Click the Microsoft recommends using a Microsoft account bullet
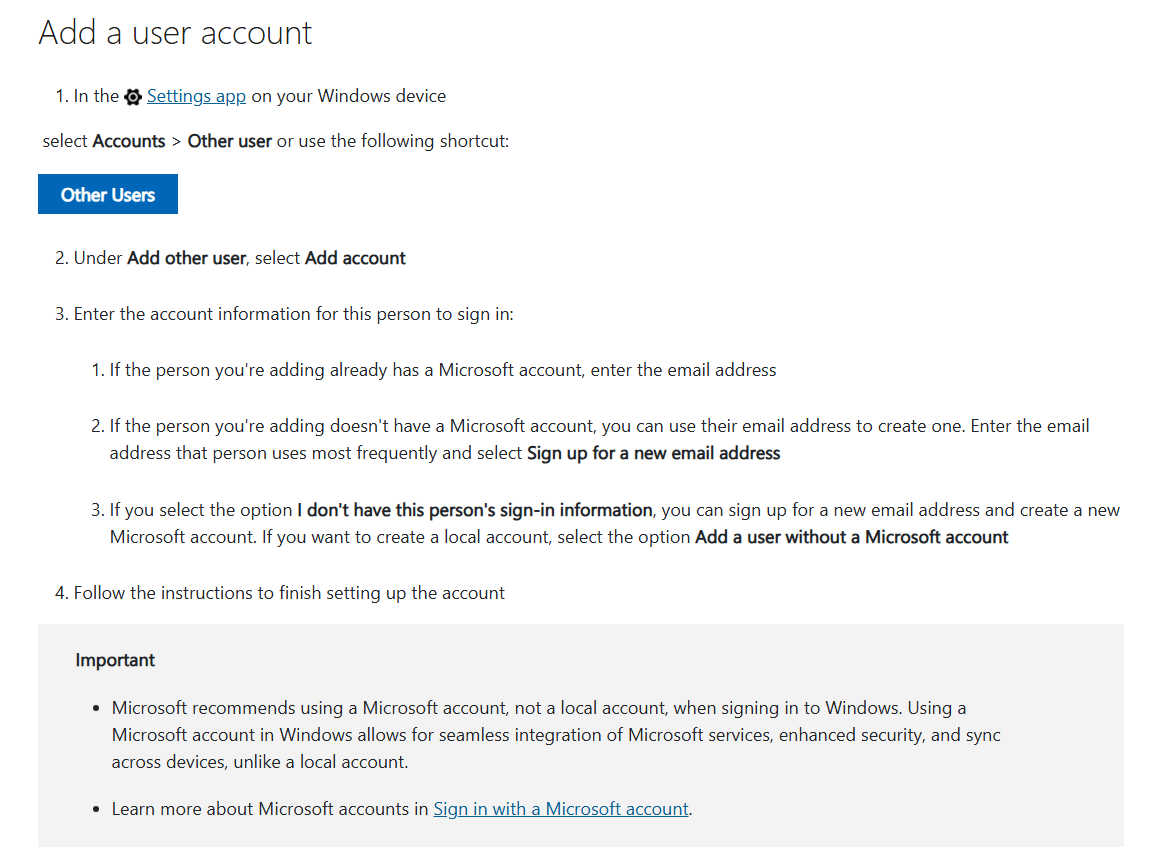The width and height of the screenshot is (1163, 865). pos(556,735)
